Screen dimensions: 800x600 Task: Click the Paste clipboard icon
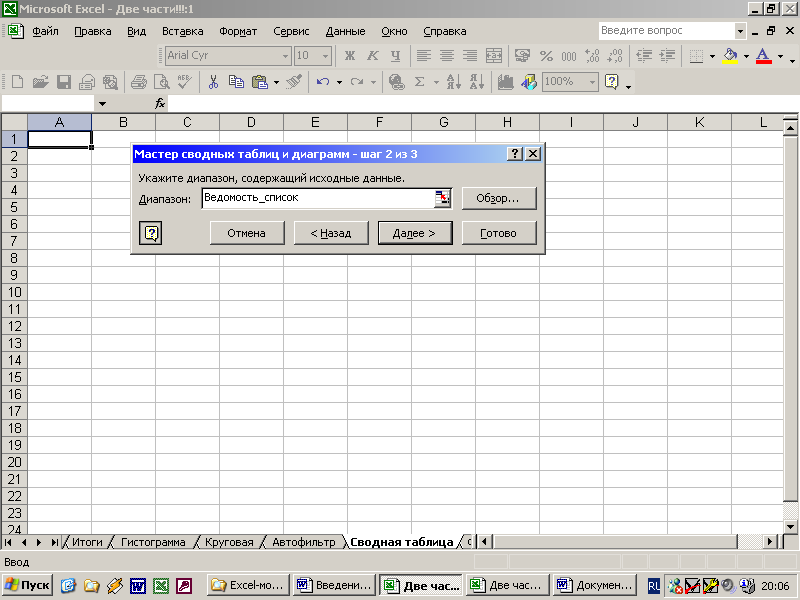click(260, 82)
